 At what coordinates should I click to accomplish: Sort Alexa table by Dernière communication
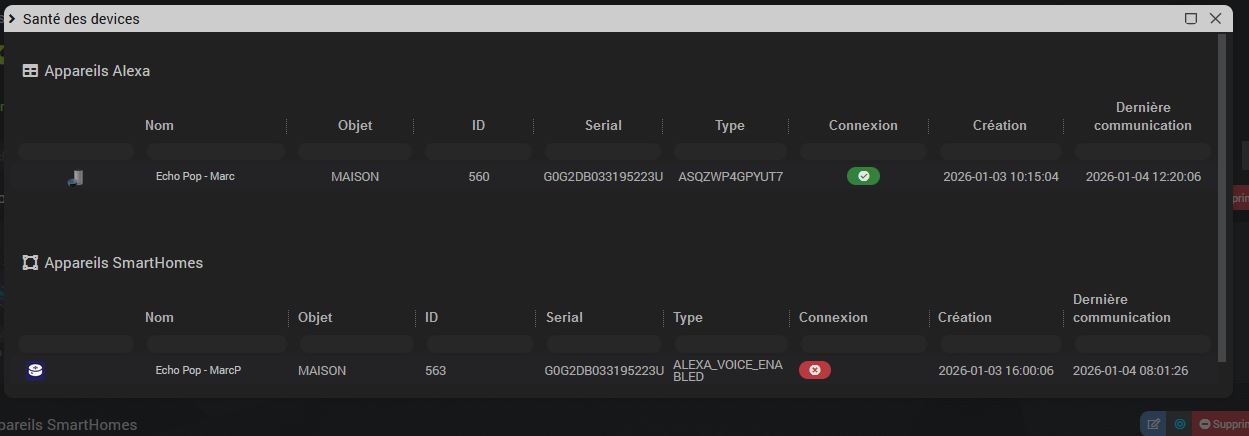(1142, 116)
